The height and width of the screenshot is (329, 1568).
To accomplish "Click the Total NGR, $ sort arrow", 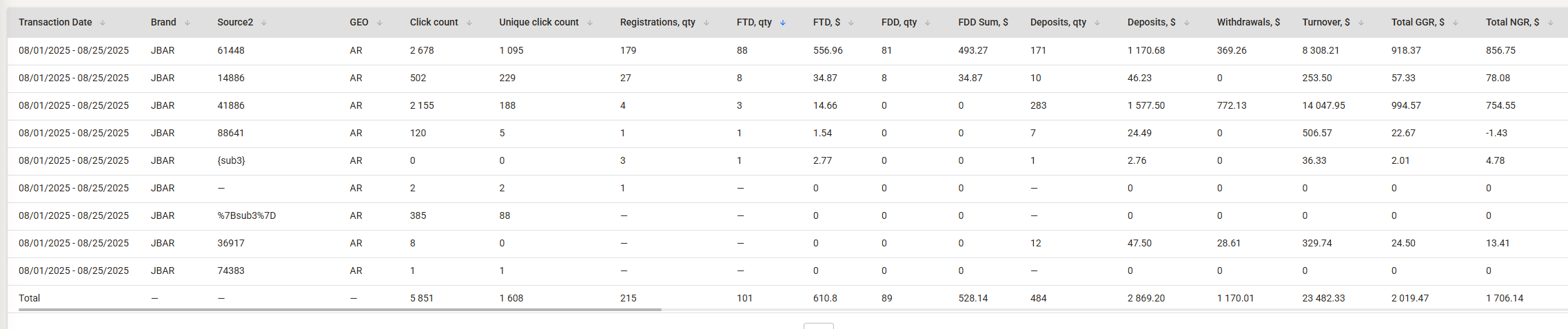I will (x=1551, y=23).
